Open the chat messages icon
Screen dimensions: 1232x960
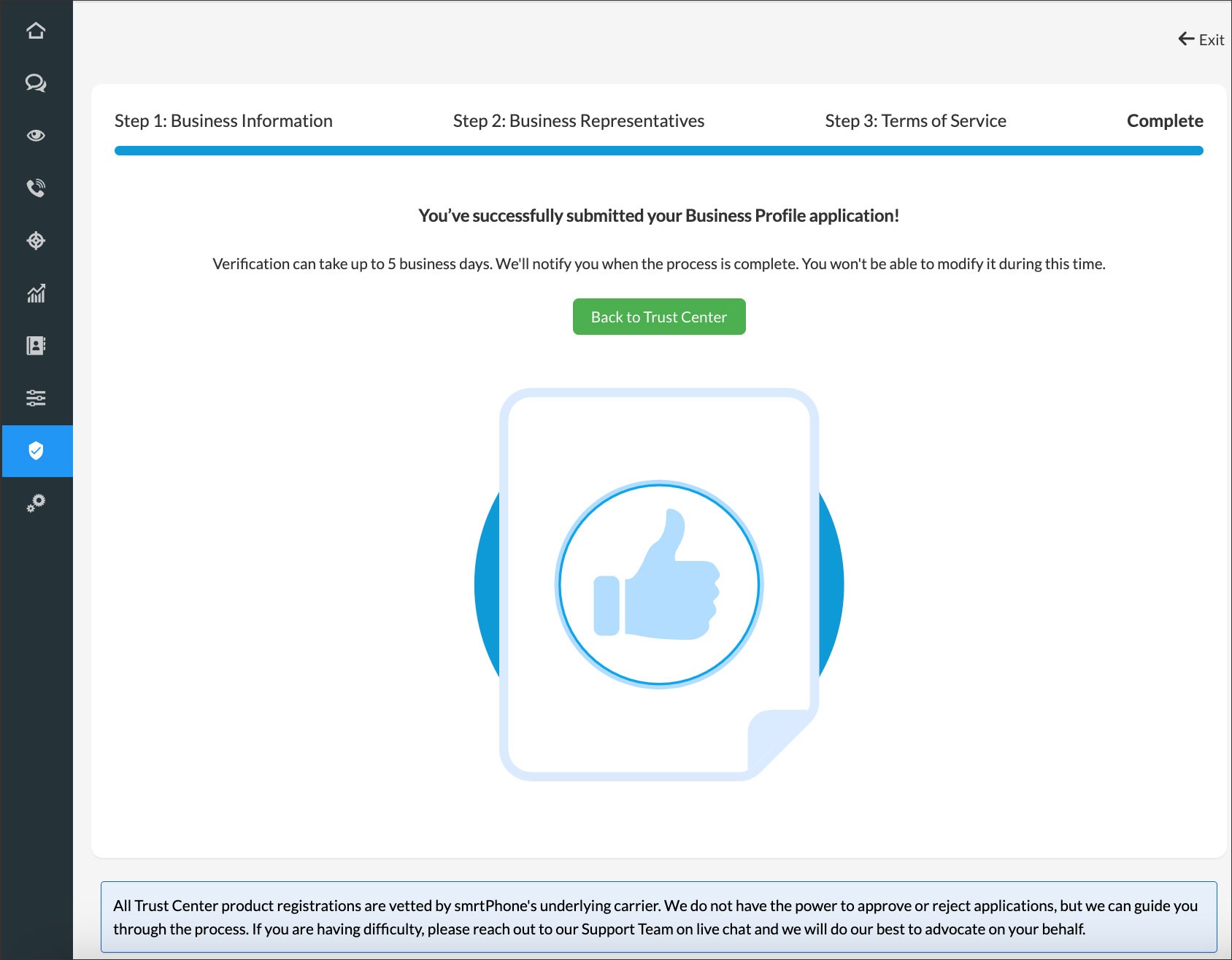click(x=36, y=83)
